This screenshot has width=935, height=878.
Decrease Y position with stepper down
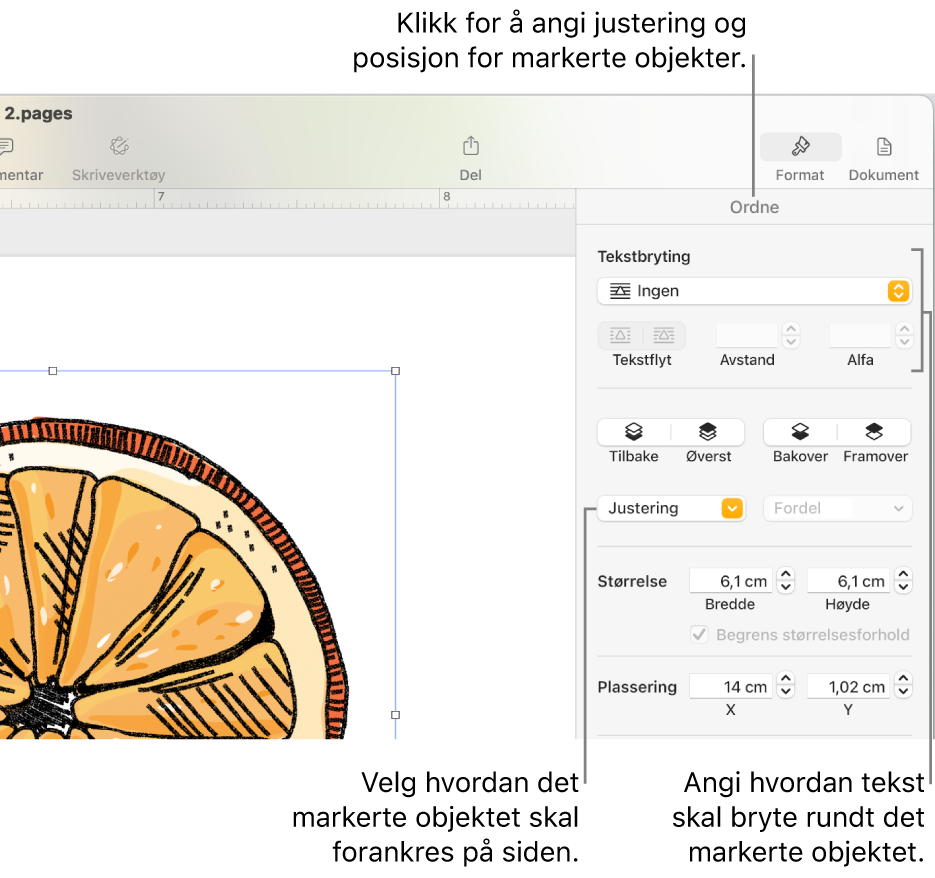[903, 692]
